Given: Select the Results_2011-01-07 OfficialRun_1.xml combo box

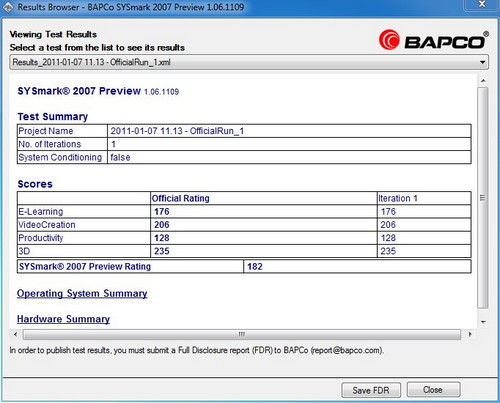Looking at the screenshot, I should 249,62.
